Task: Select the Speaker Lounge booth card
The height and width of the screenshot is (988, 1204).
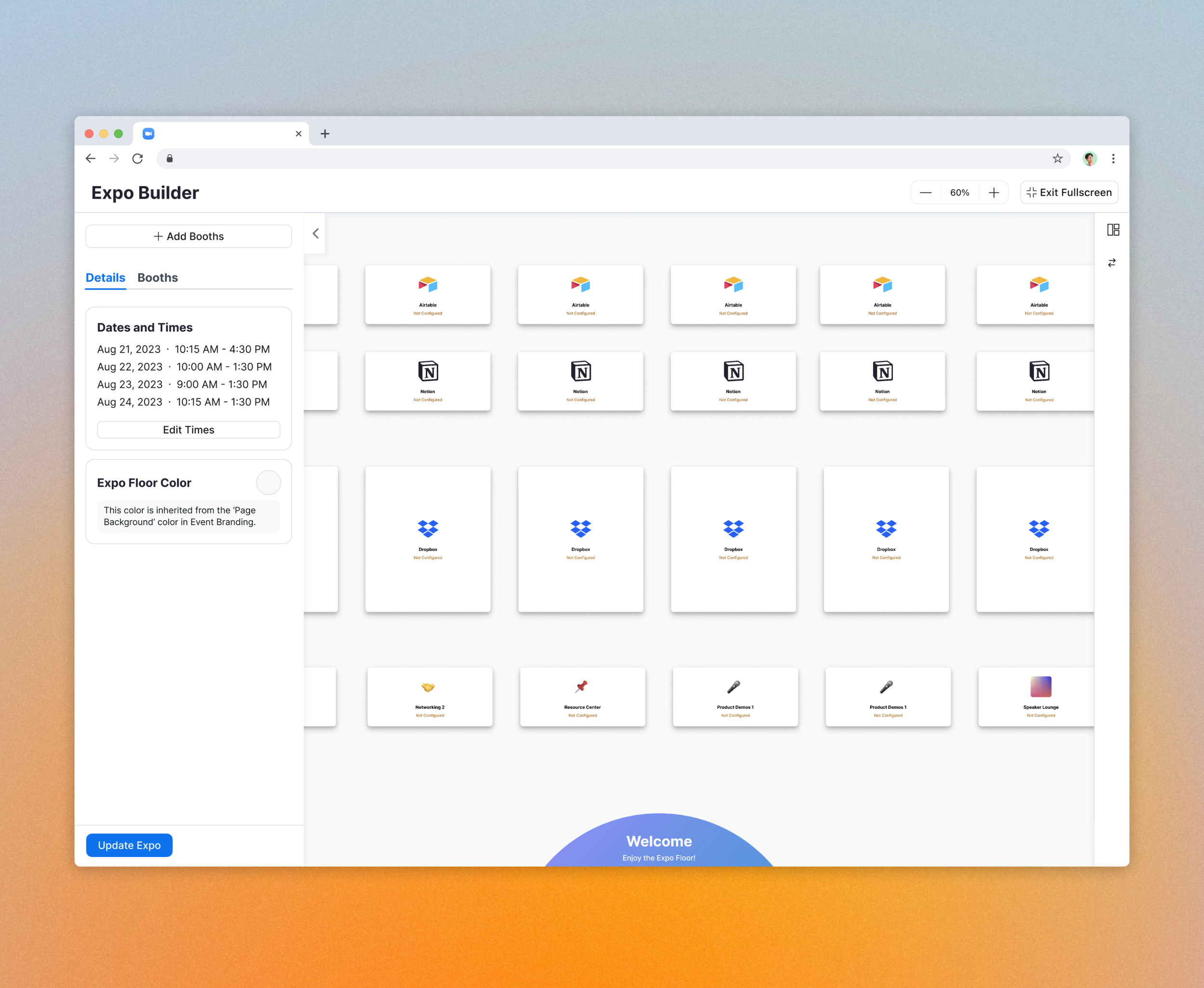Action: coord(1040,697)
